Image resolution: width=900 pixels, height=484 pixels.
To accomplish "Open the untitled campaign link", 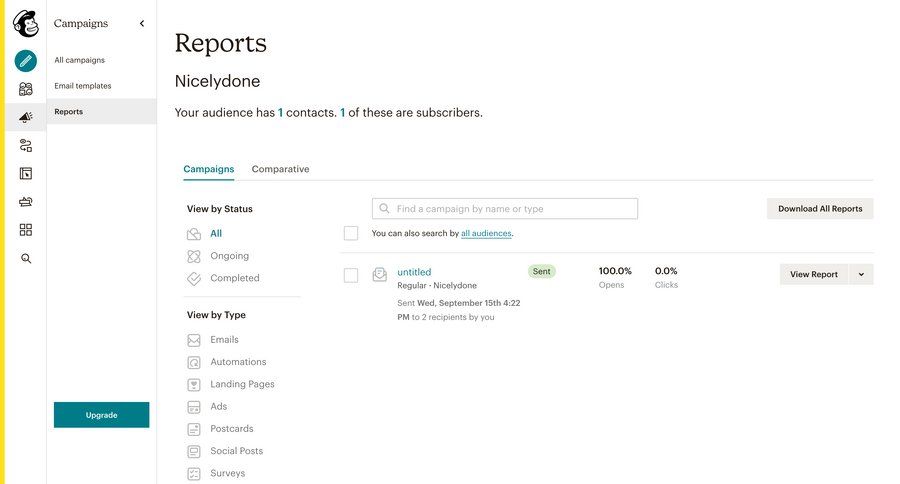I will tap(414, 272).
